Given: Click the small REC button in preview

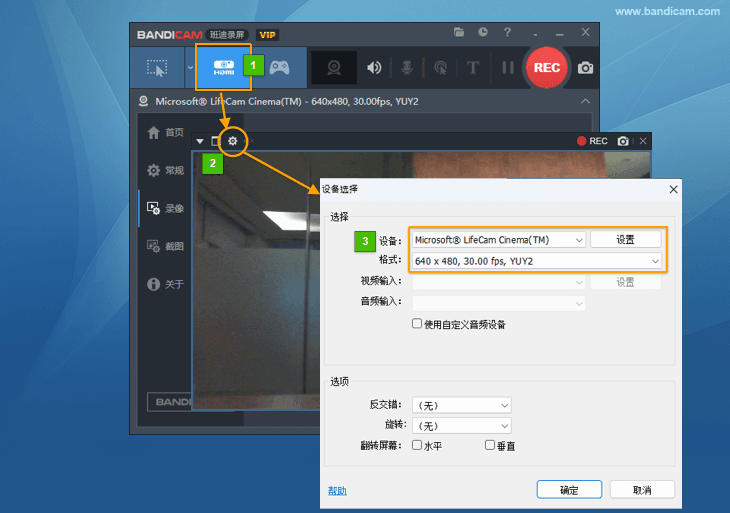Looking at the screenshot, I should [592, 141].
